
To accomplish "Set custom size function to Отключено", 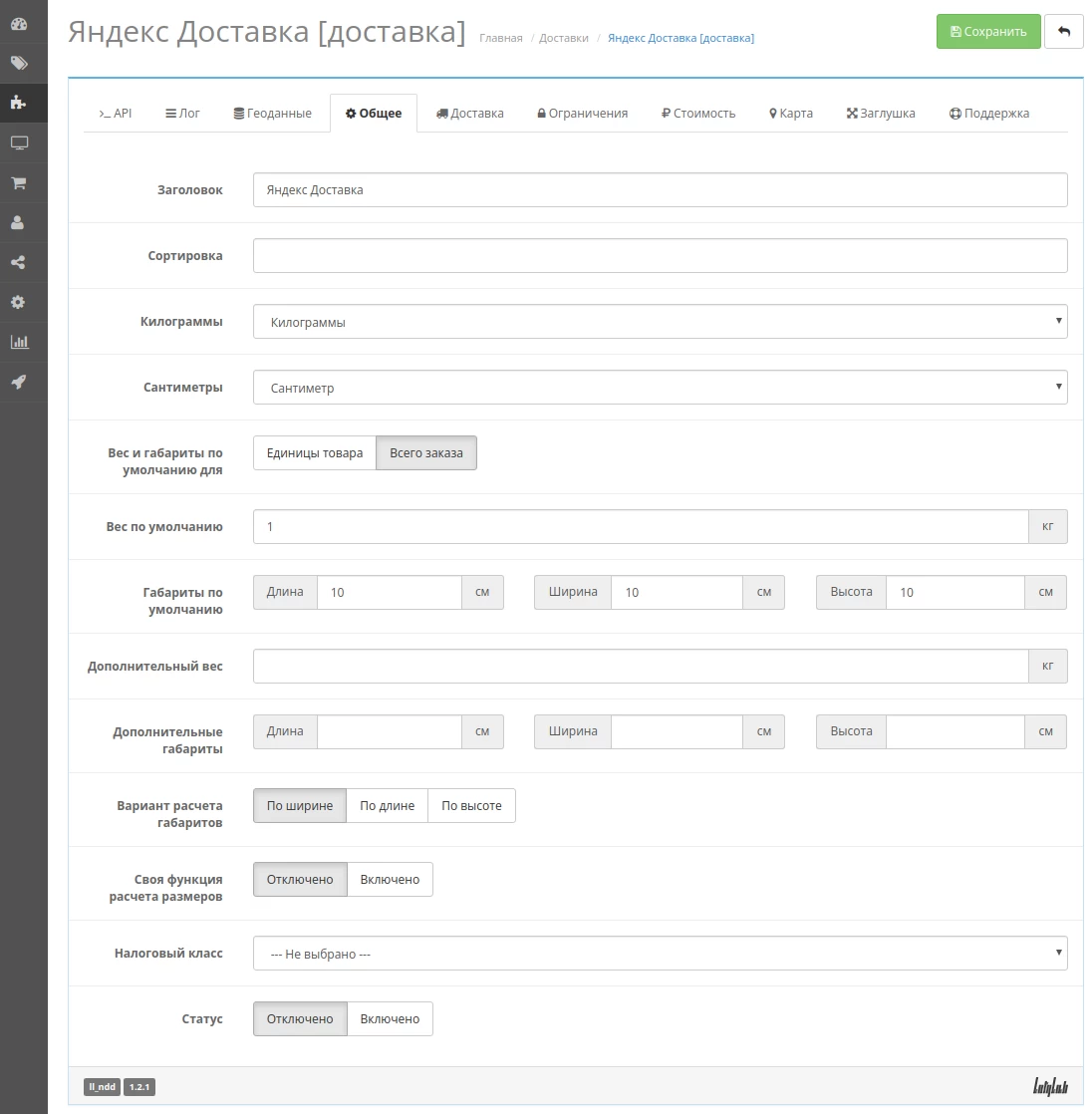I will point(300,879).
